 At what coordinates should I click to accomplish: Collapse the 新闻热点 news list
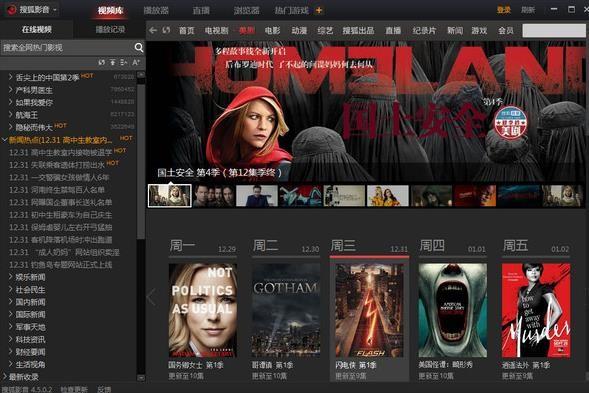coord(5,140)
